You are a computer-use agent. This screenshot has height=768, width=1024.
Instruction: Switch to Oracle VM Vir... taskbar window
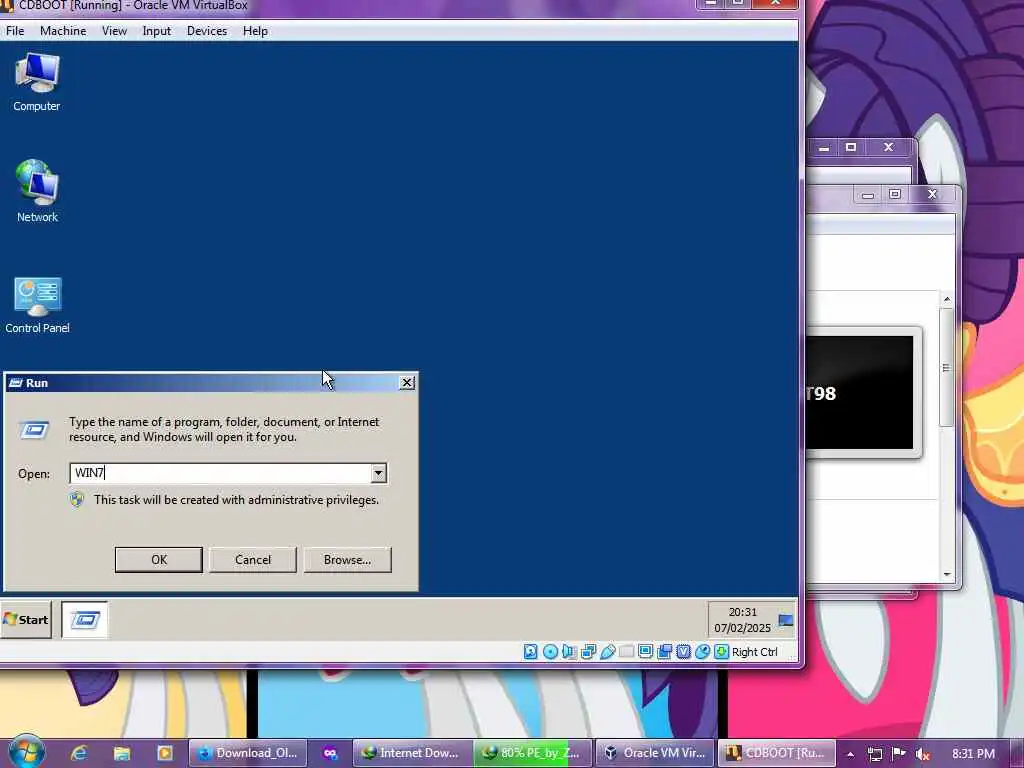654,753
